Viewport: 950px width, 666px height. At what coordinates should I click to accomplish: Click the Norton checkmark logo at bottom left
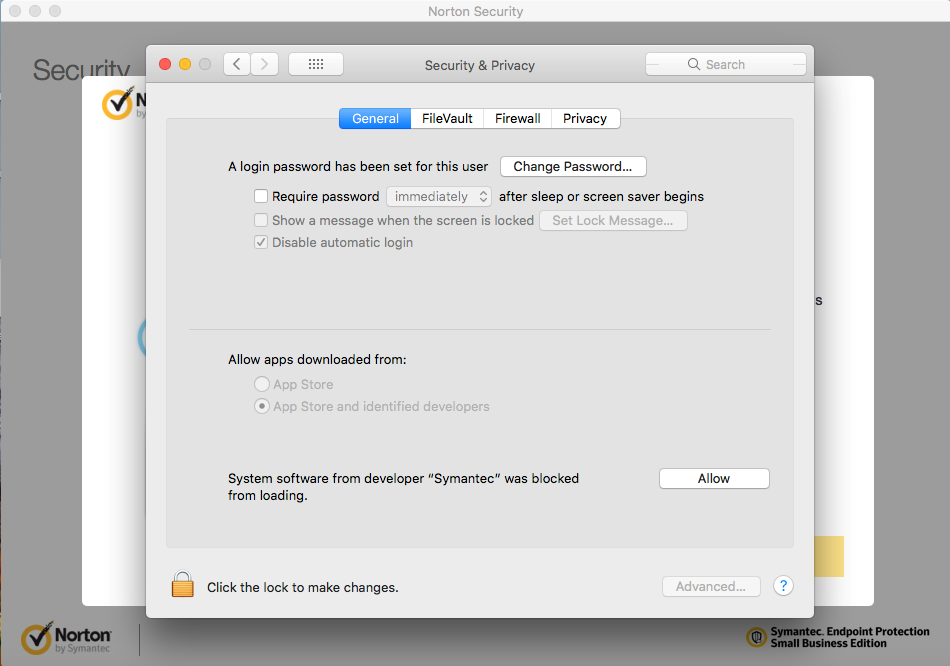click(37, 638)
